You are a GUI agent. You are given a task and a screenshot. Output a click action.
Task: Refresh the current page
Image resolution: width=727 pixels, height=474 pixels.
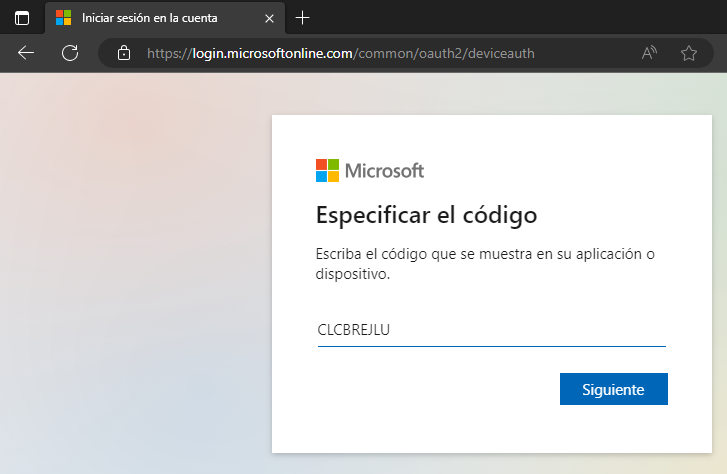[70, 53]
